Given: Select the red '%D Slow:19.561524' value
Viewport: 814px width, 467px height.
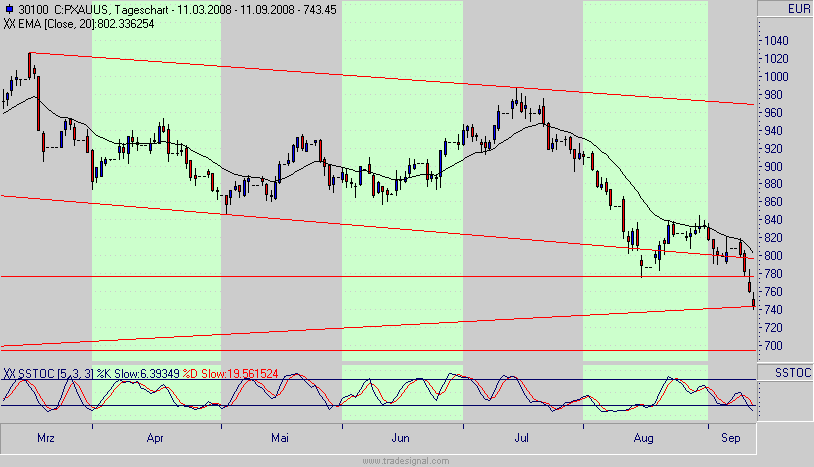Looking at the screenshot, I should coord(230,374).
